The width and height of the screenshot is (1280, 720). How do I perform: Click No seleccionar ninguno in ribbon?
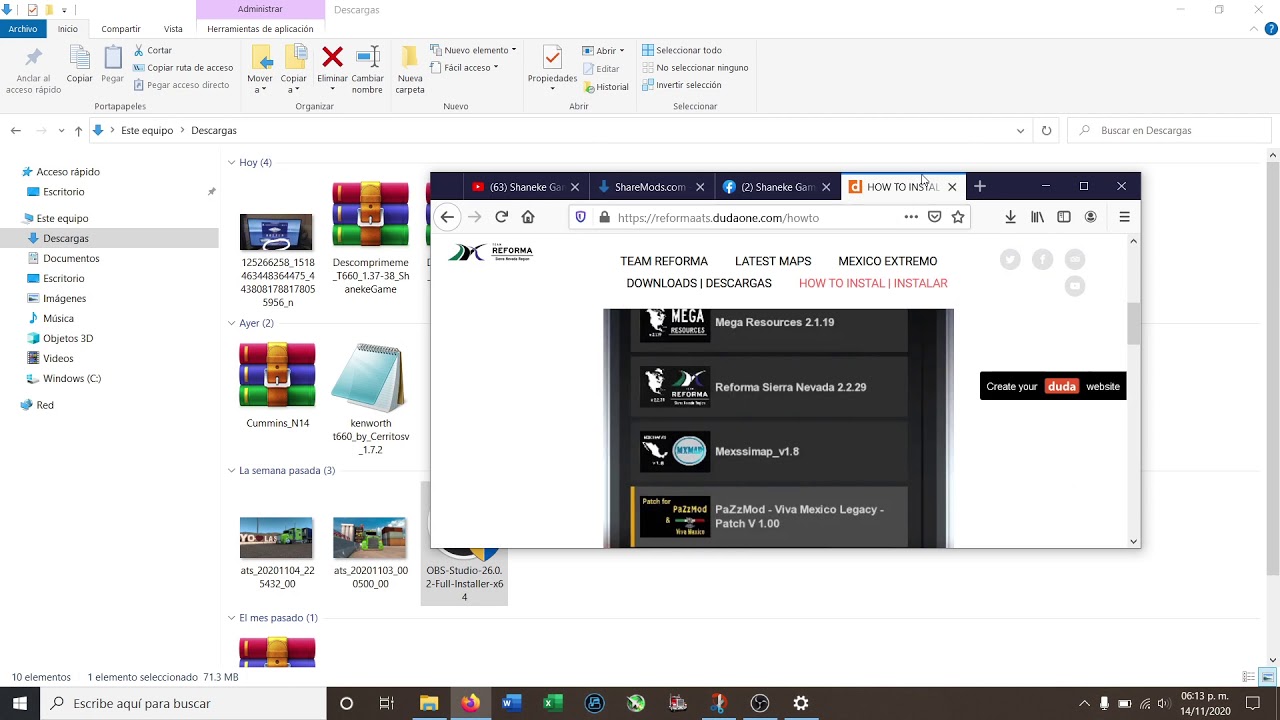(x=695, y=68)
